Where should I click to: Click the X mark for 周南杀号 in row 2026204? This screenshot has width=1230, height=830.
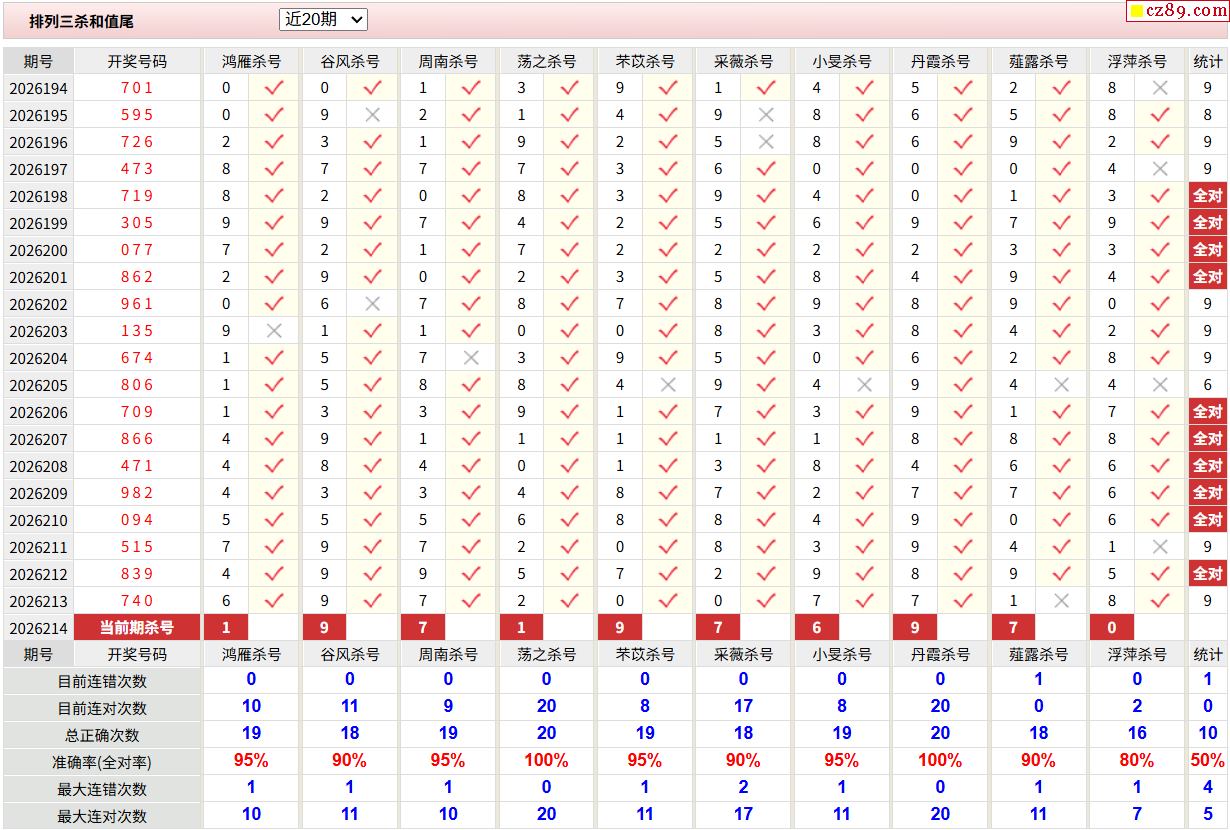471,358
